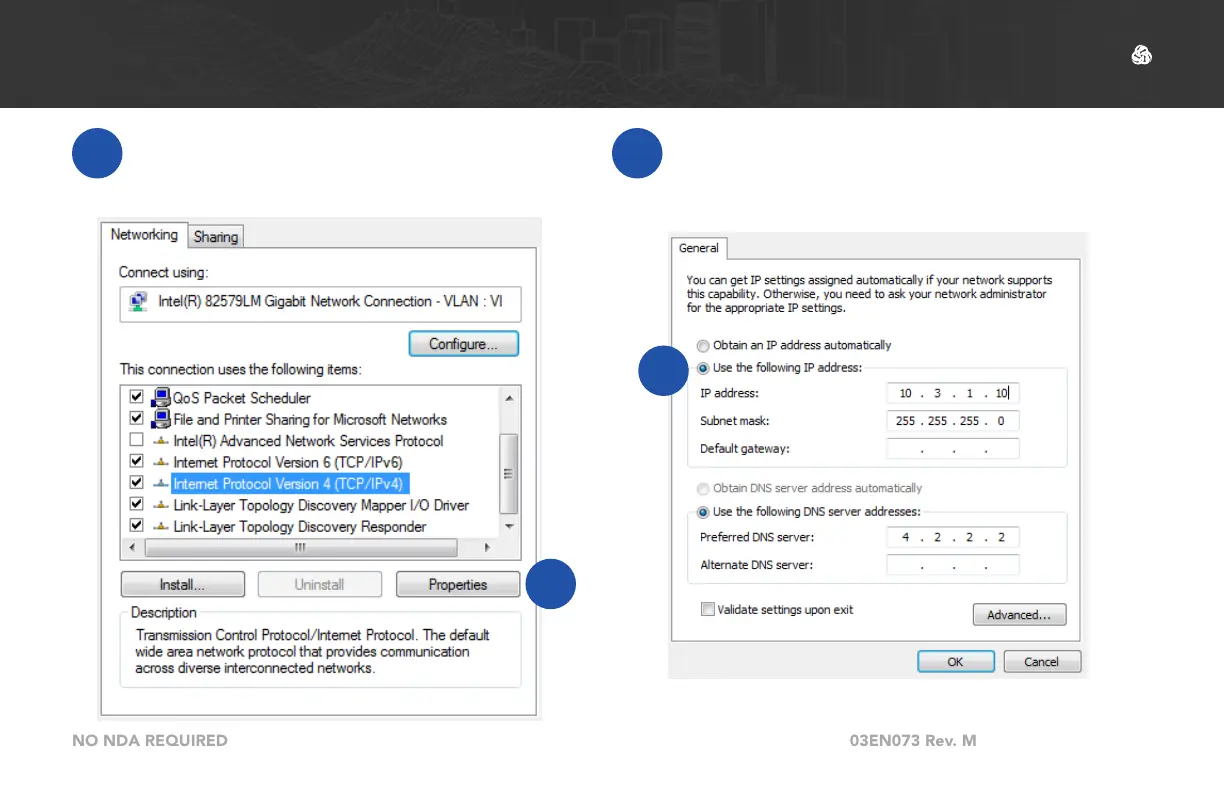Click the Topology Discovery Responder icon
Screen dimensions: 1224x792
click(x=160, y=527)
